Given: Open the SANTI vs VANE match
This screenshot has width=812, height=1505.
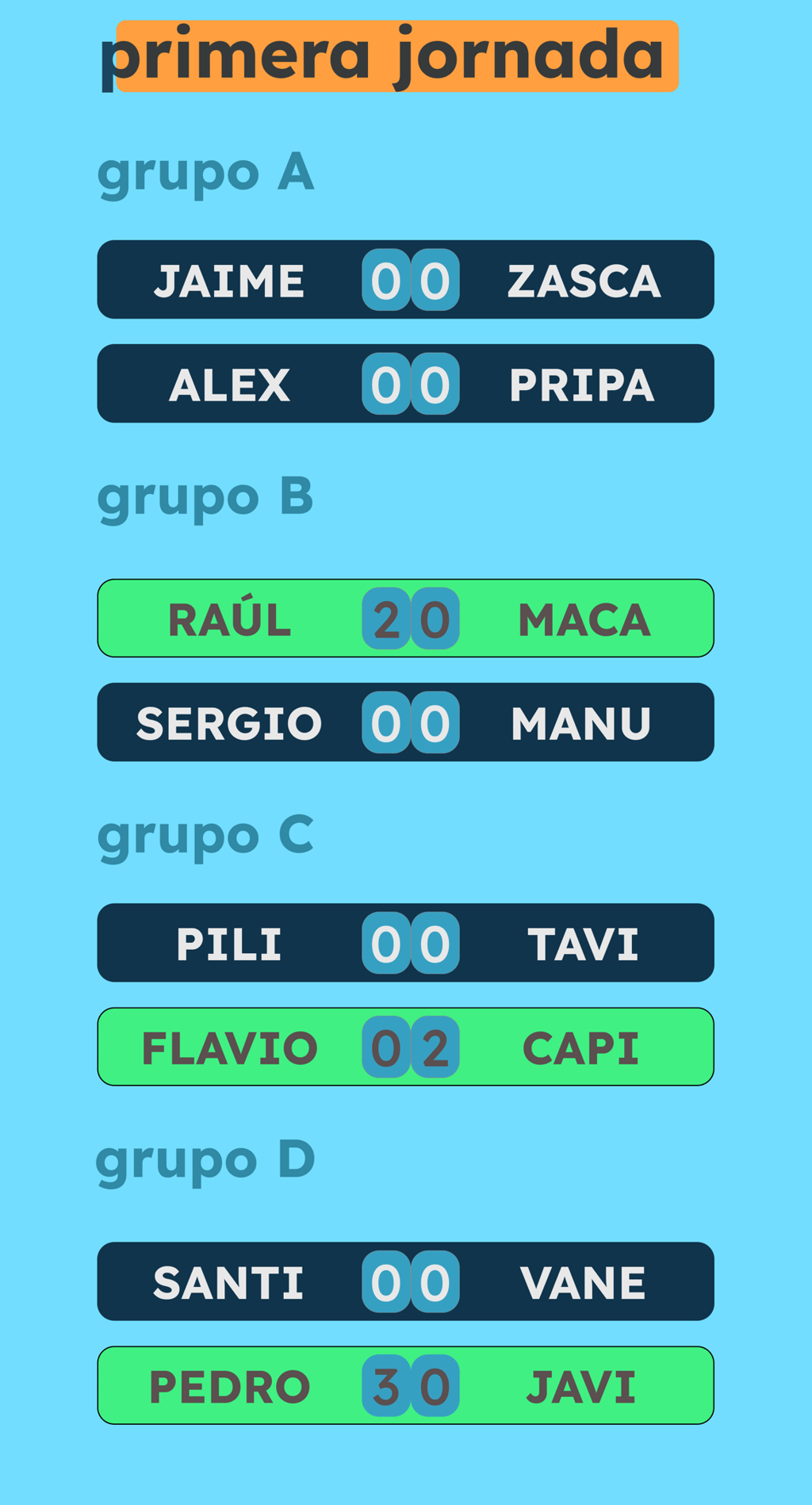Looking at the screenshot, I should [x=405, y=1281].
